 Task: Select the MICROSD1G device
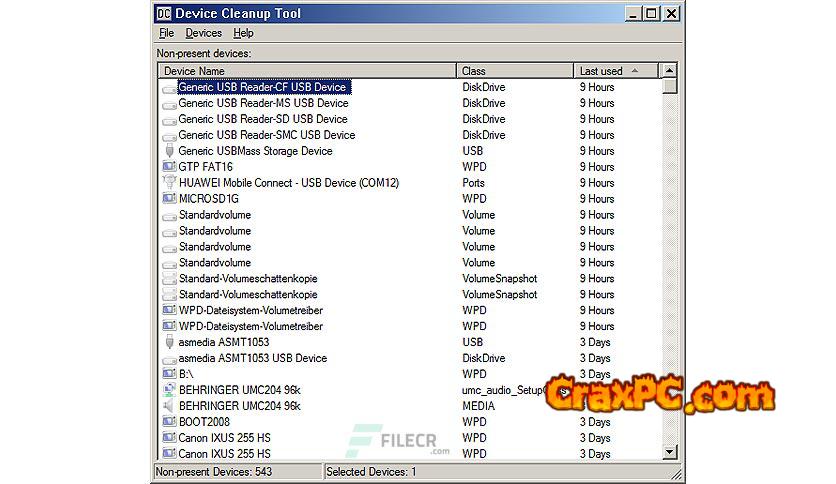click(x=209, y=199)
